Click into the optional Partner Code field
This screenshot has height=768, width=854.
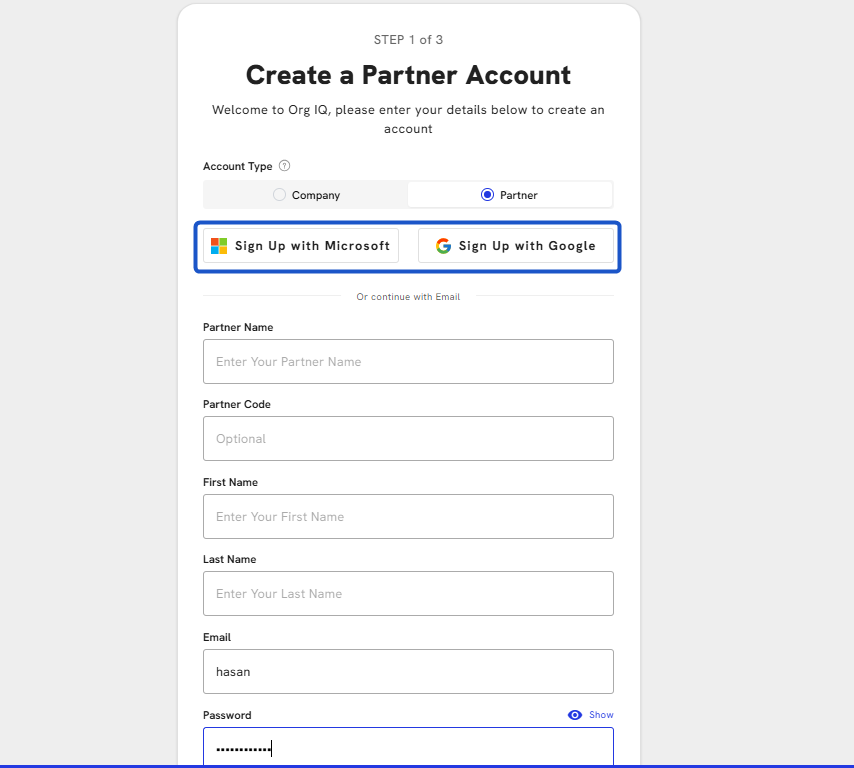(x=408, y=438)
